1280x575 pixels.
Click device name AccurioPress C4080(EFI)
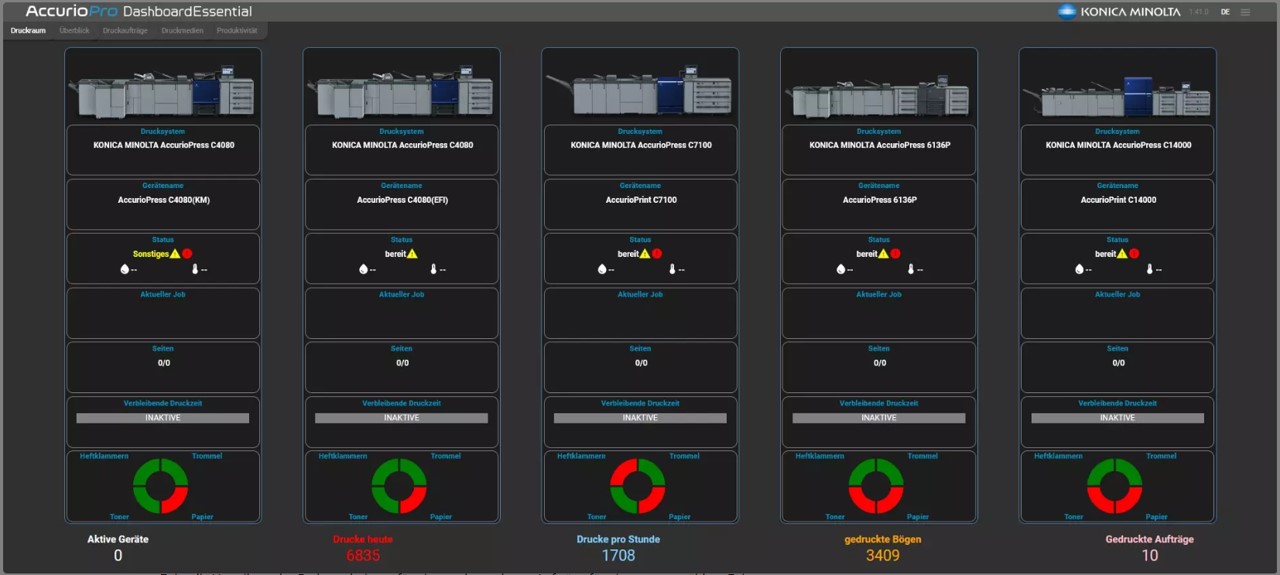tap(402, 200)
